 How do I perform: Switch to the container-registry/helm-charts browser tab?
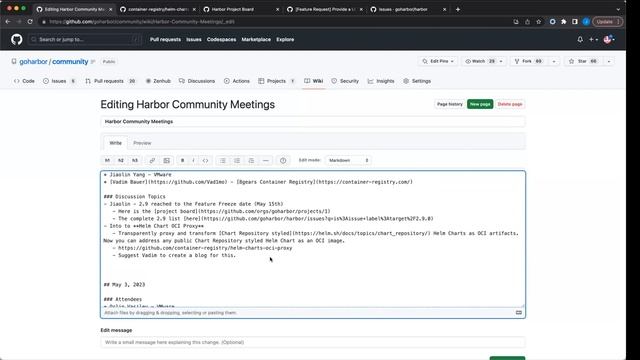pyautogui.click(x=157, y=9)
